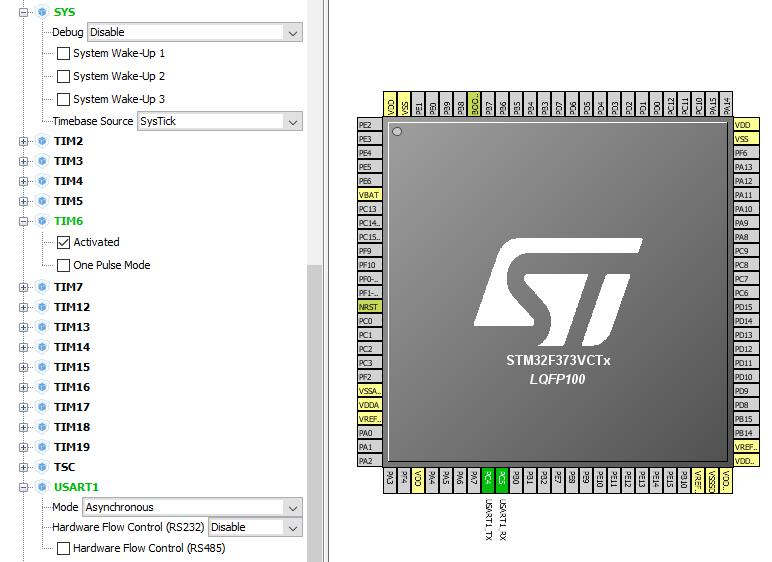
Task: Click the PB7 pin on top edge
Action: [x=488, y=104]
